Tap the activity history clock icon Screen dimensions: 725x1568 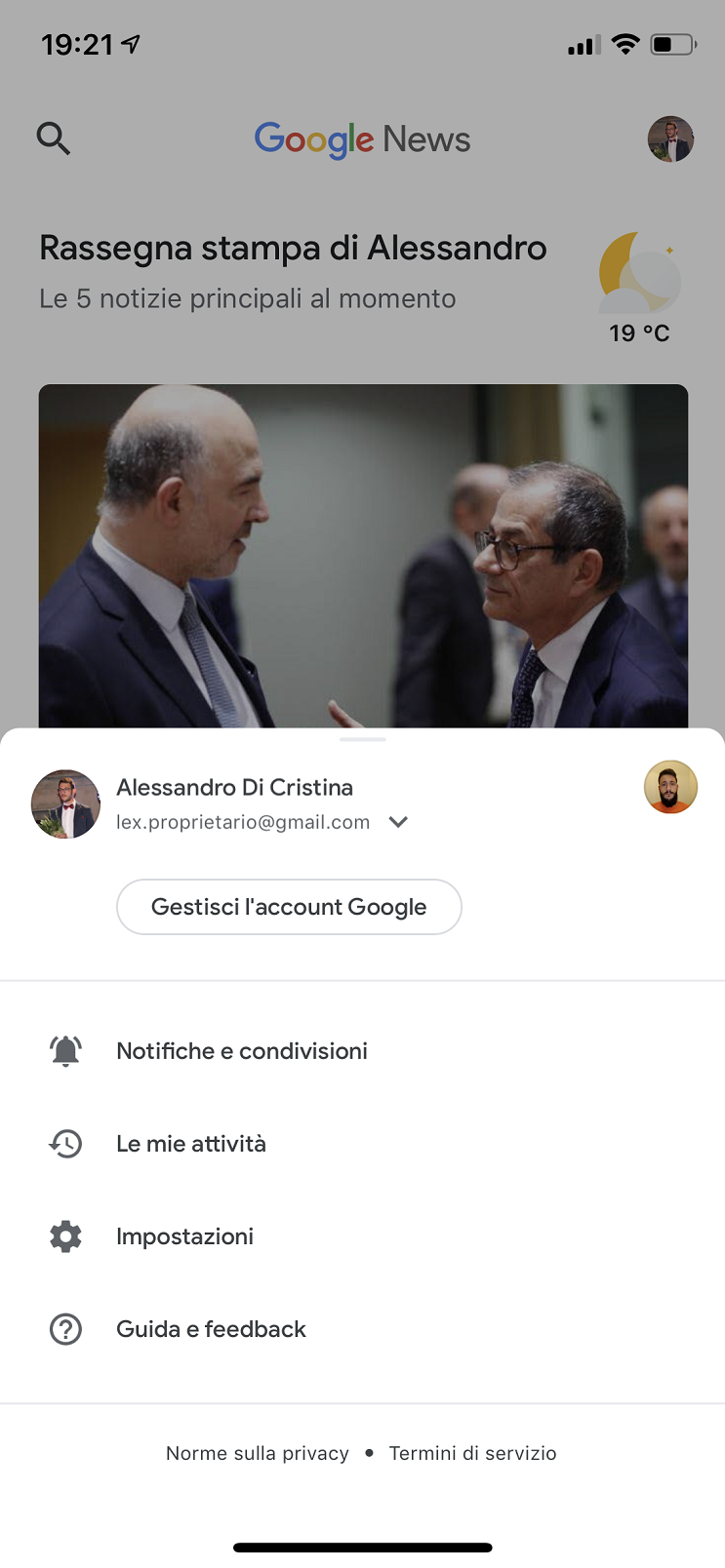tap(65, 1144)
